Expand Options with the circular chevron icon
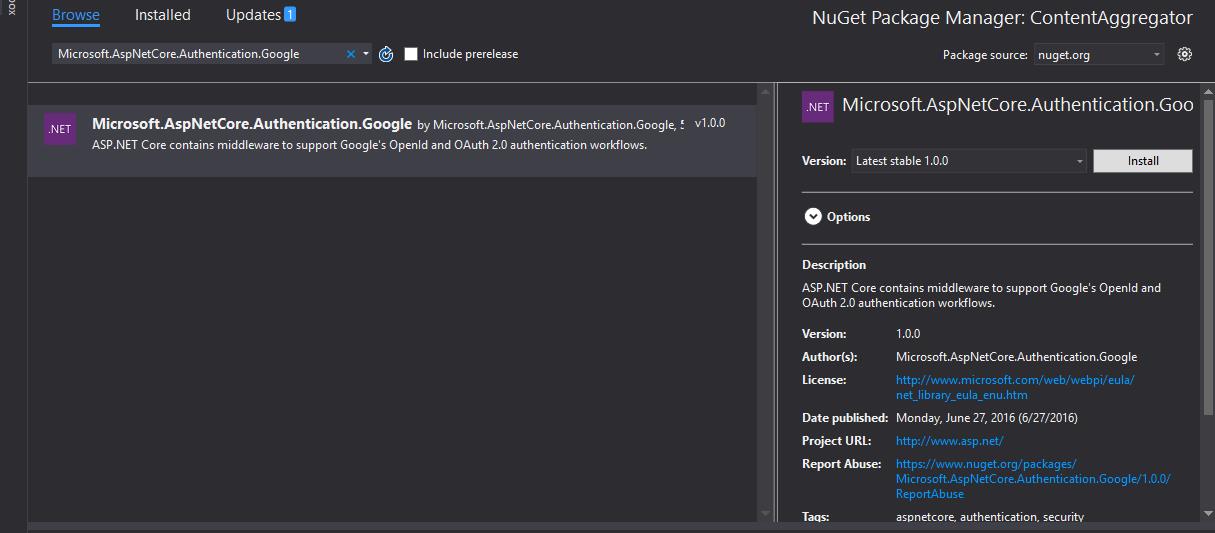 813,216
